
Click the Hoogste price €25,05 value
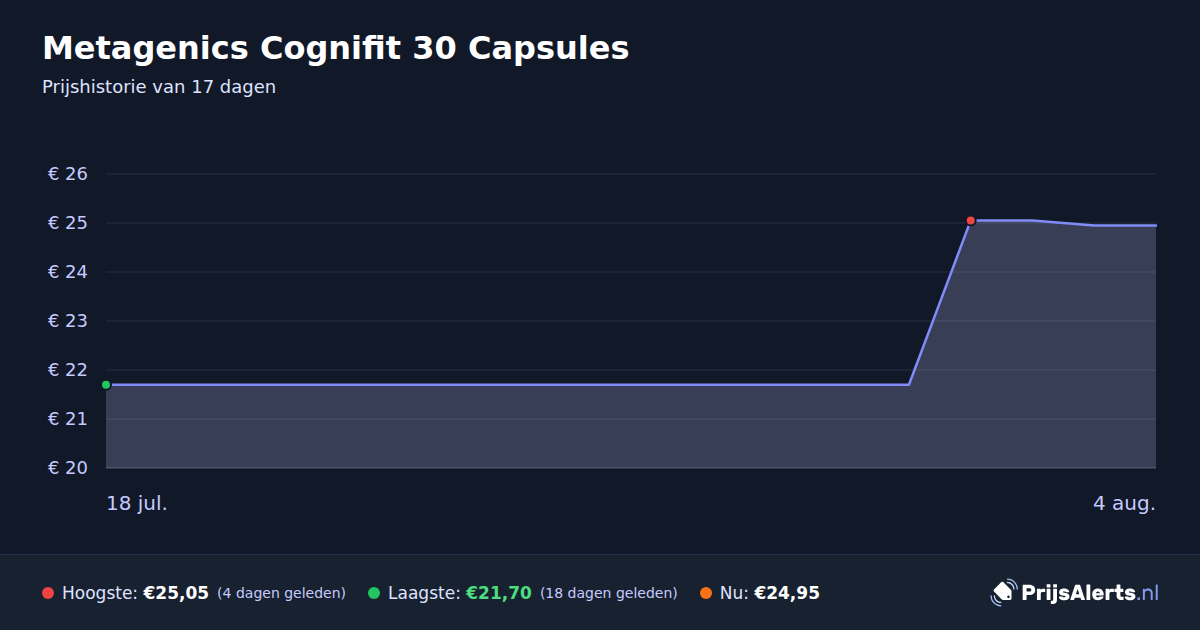pos(176,593)
